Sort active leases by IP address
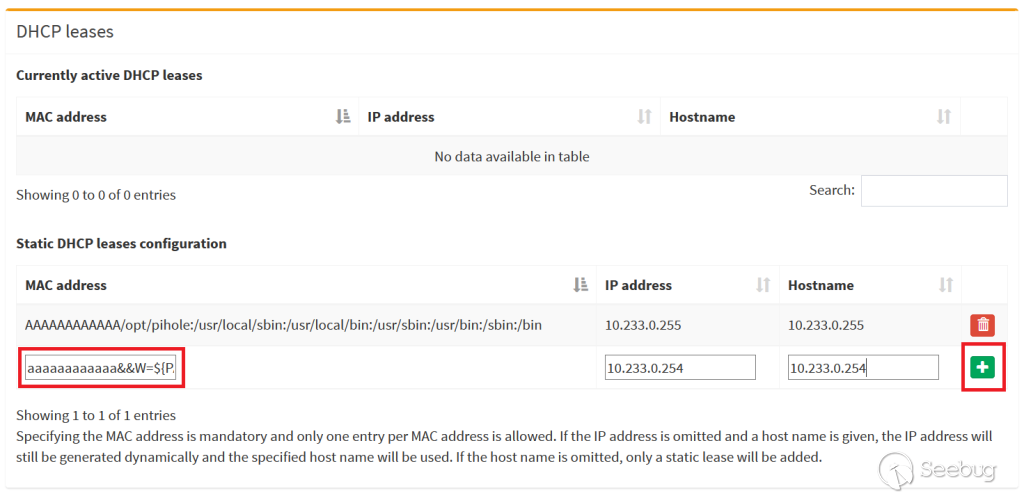Screen dimensions: 1024x498 (509, 117)
